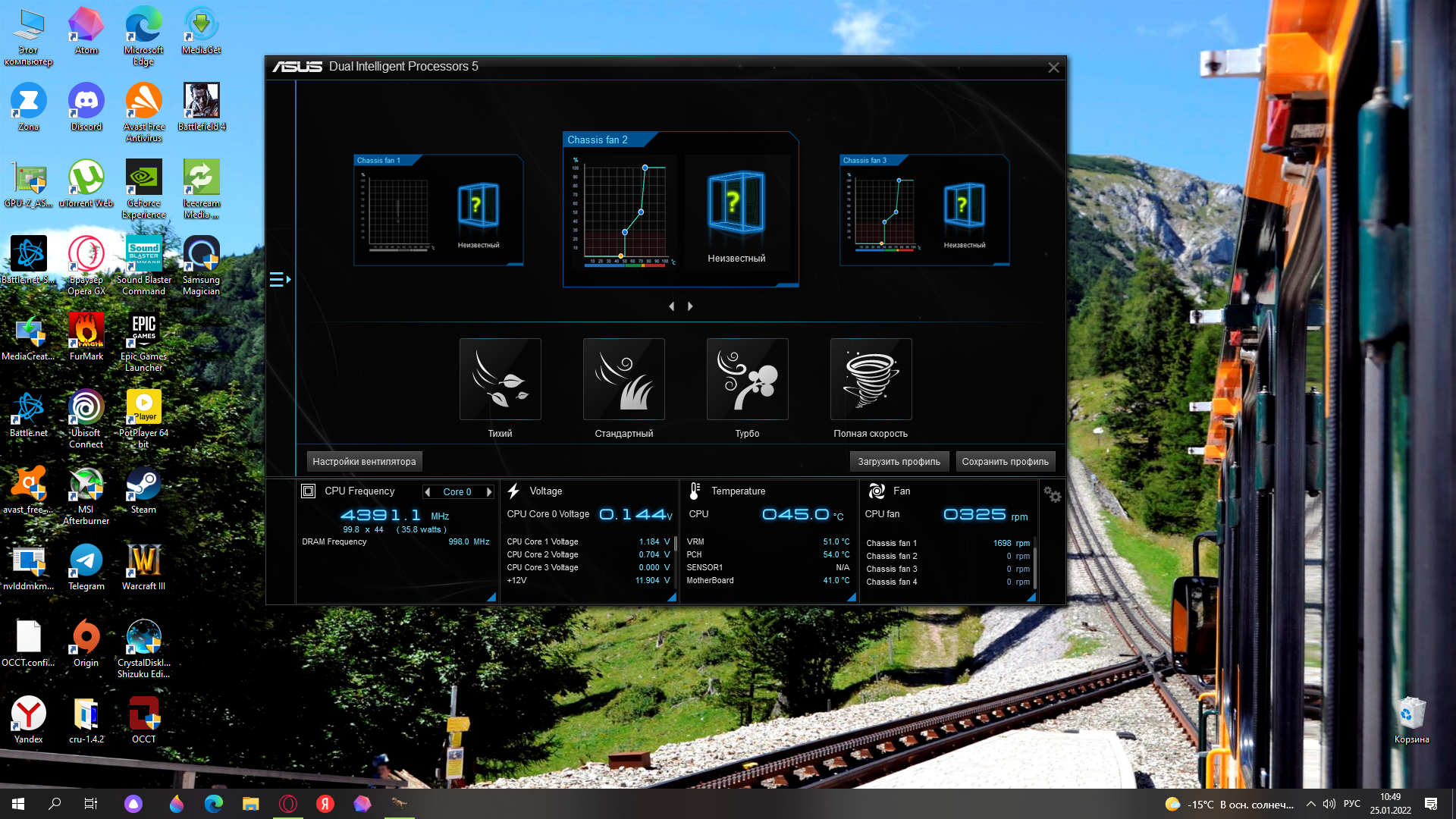Expand the Fan monitor panel corner
Screen dimensions: 1456x819
coord(1031,598)
